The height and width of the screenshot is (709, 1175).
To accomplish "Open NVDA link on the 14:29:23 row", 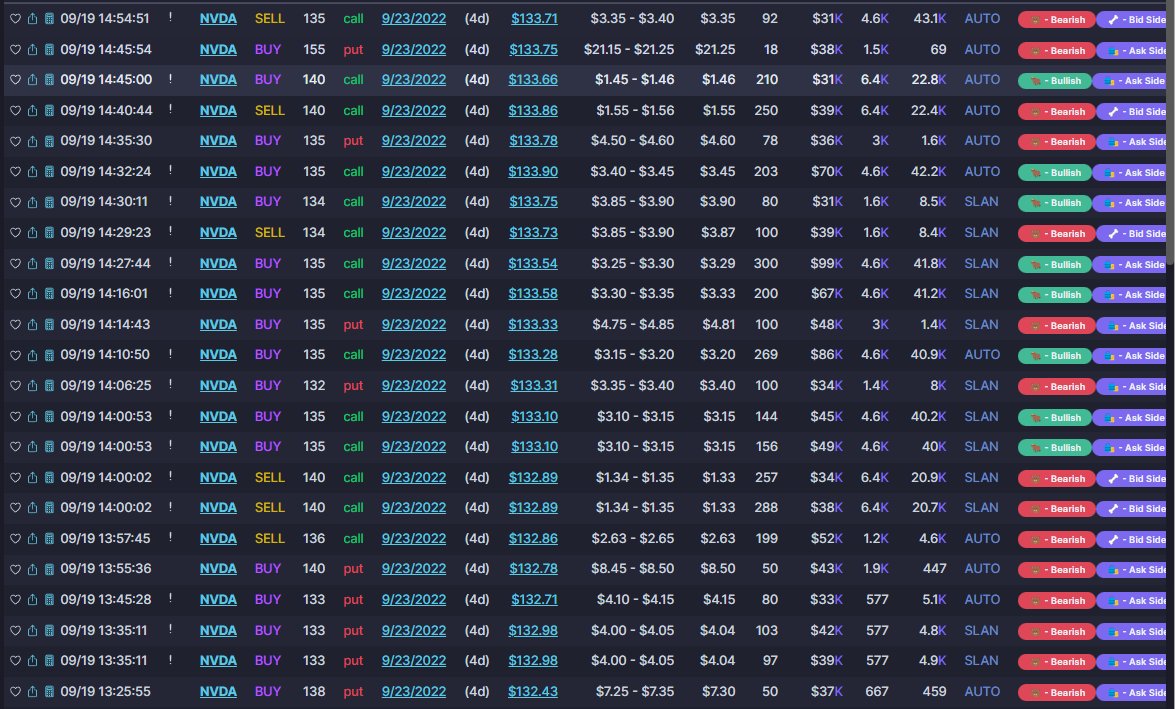I will [x=218, y=232].
